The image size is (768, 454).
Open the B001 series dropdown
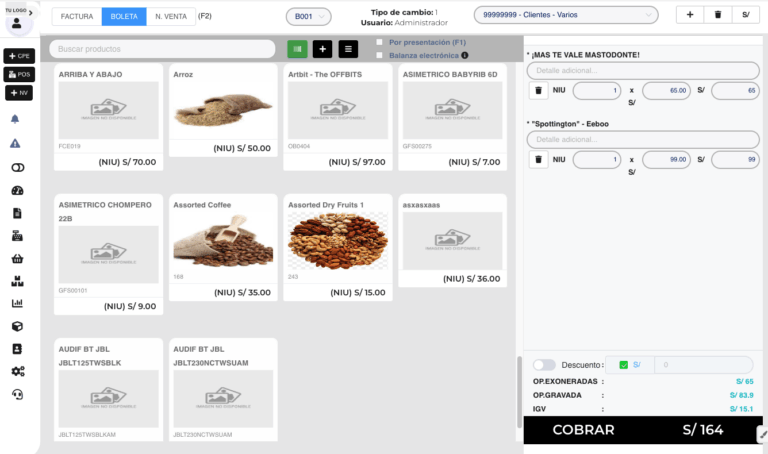[308, 16]
